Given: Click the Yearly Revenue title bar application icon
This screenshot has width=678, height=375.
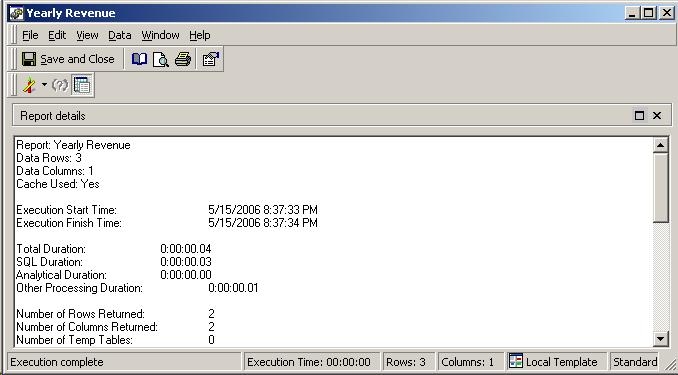Looking at the screenshot, I should tap(16, 13).
